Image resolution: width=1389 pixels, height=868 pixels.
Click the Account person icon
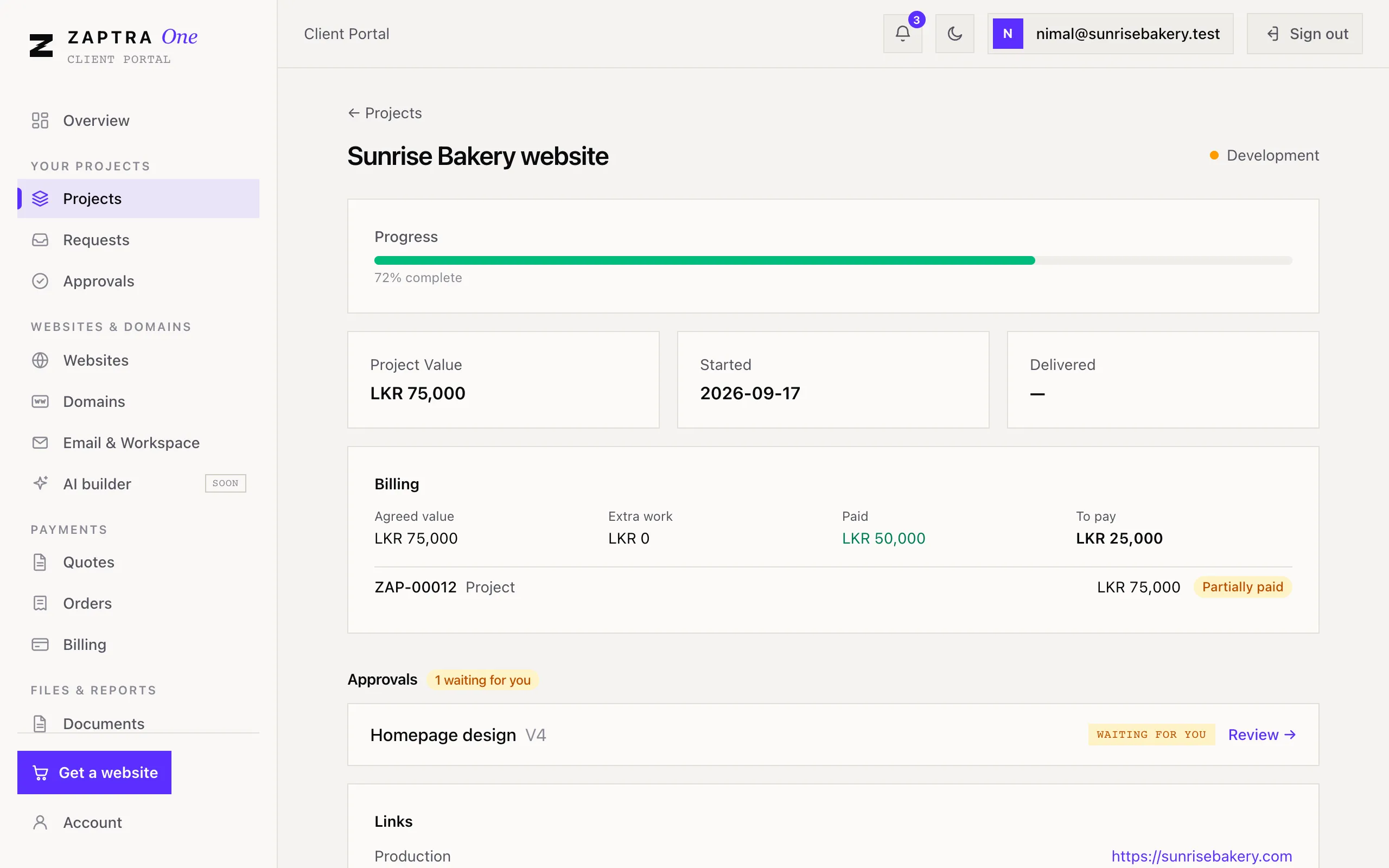point(40,822)
